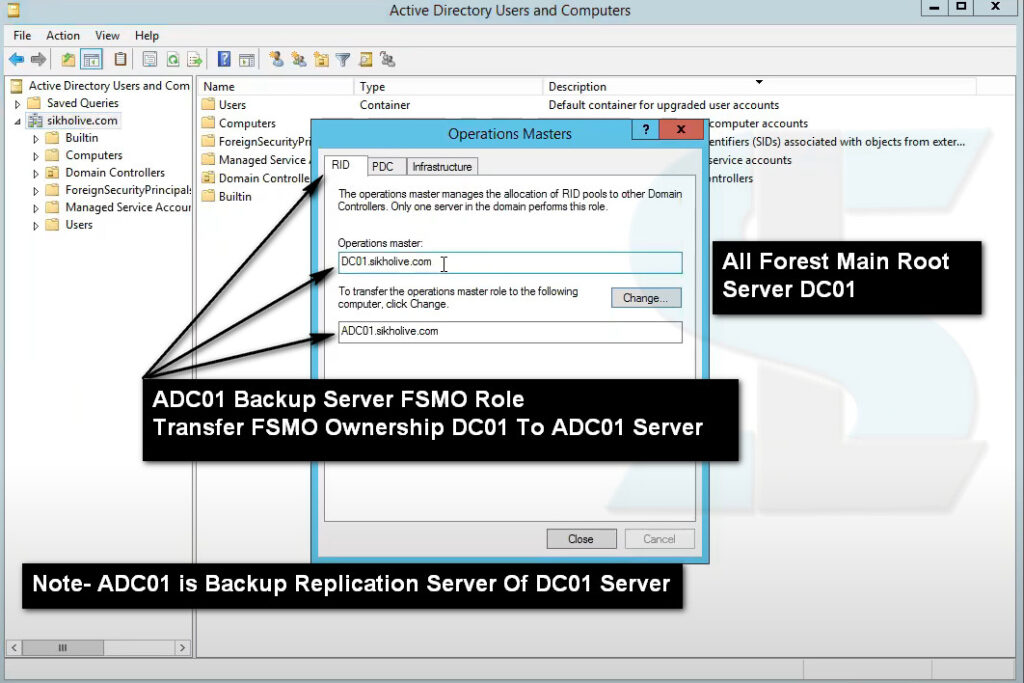Click the sikholive.com domain icon in tree
Image resolution: width=1024 pixels, height=683 pixels.
pyautogui.click(x=35, y=121)
